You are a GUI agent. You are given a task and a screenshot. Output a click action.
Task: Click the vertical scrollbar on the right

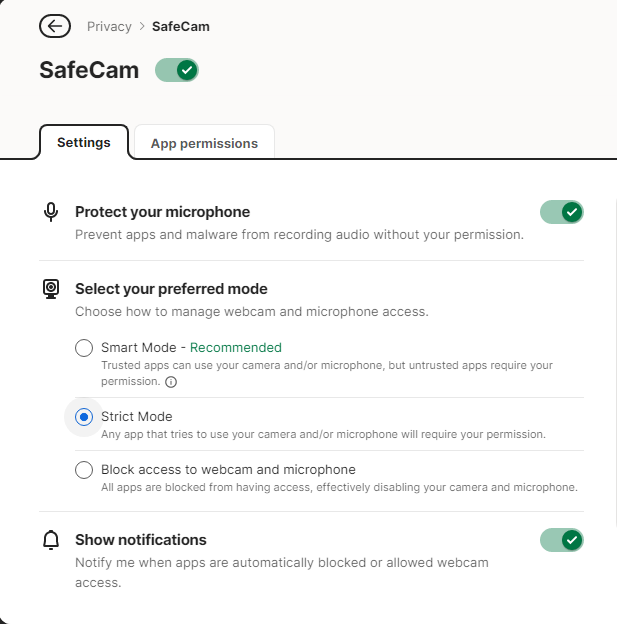pyautogui.click(x=615, y=360)
